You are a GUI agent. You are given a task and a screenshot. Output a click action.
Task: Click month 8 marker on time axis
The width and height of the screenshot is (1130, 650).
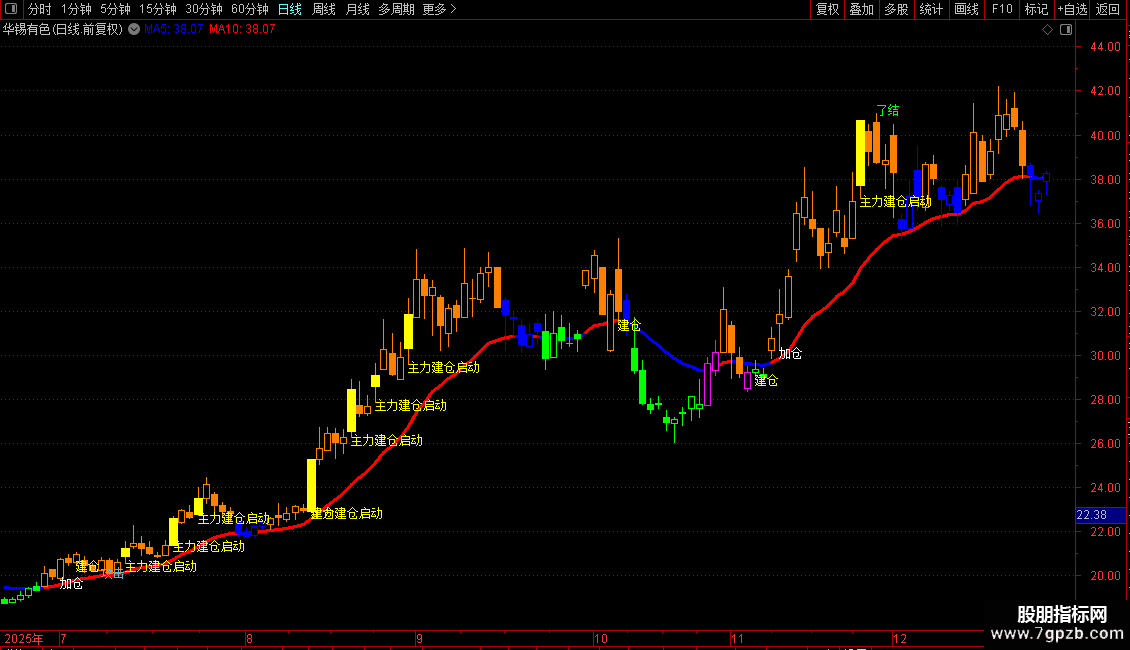coord(249,638)
